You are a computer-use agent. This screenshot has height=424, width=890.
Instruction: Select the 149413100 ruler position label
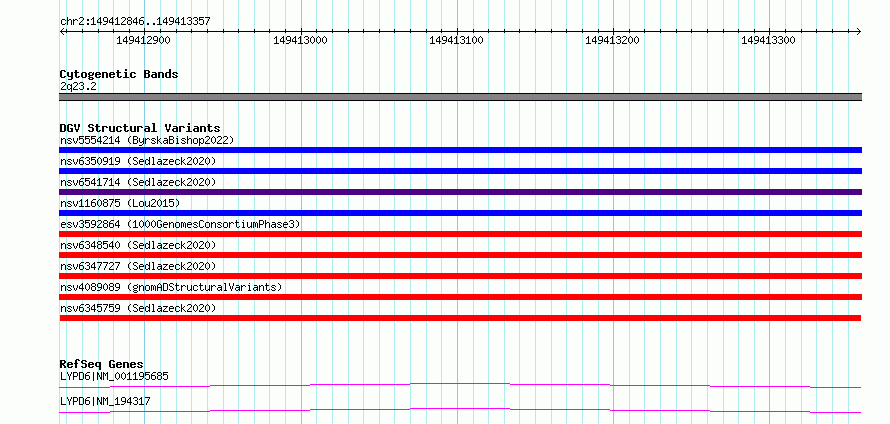(456, 40)
